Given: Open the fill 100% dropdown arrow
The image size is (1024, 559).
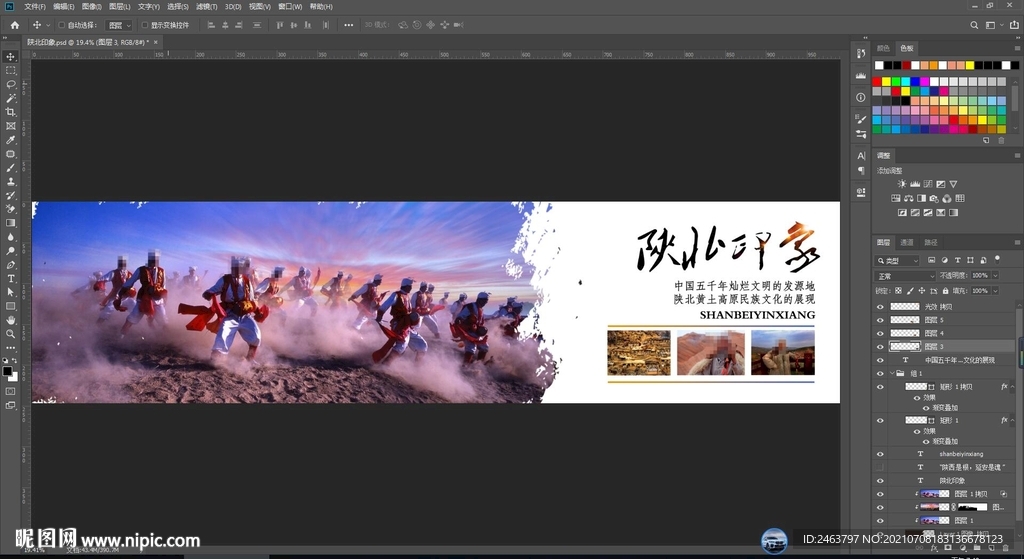Looking at the screenshot, I should click(x=995, y=291).
